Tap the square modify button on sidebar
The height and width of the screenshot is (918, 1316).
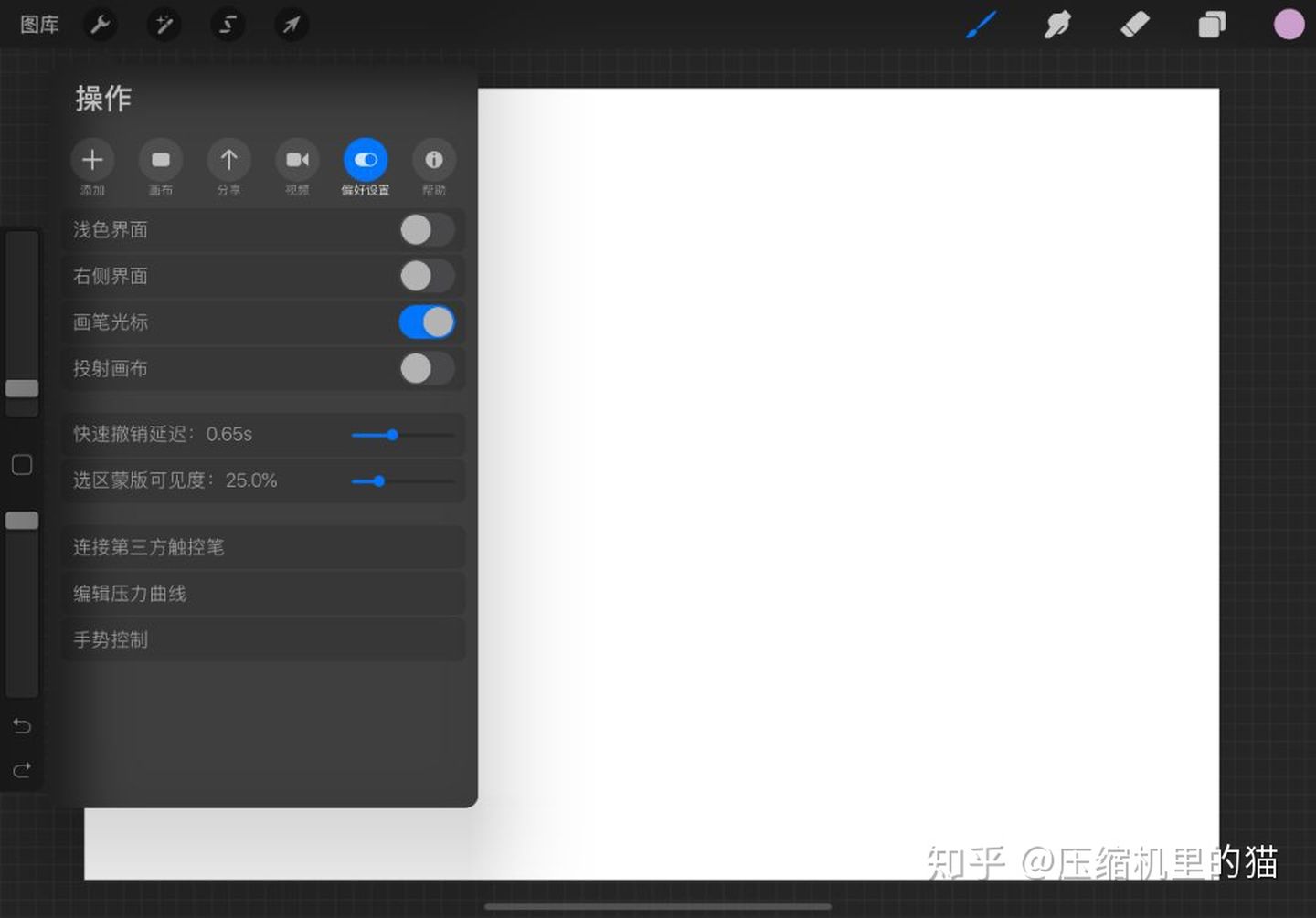click(22, 465)
